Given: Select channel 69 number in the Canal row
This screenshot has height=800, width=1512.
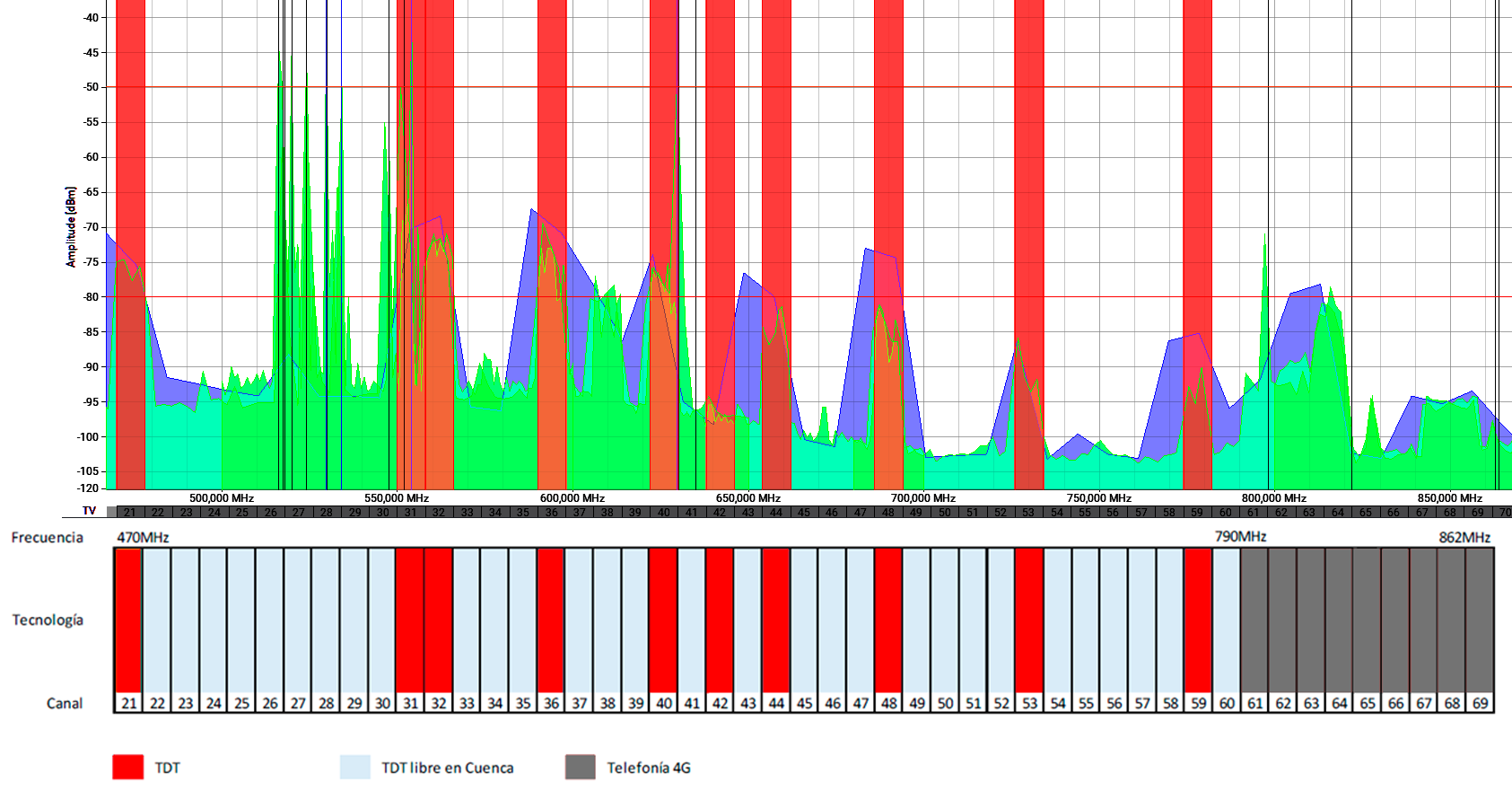Looking at the screenshot, I should [1480, 703].
